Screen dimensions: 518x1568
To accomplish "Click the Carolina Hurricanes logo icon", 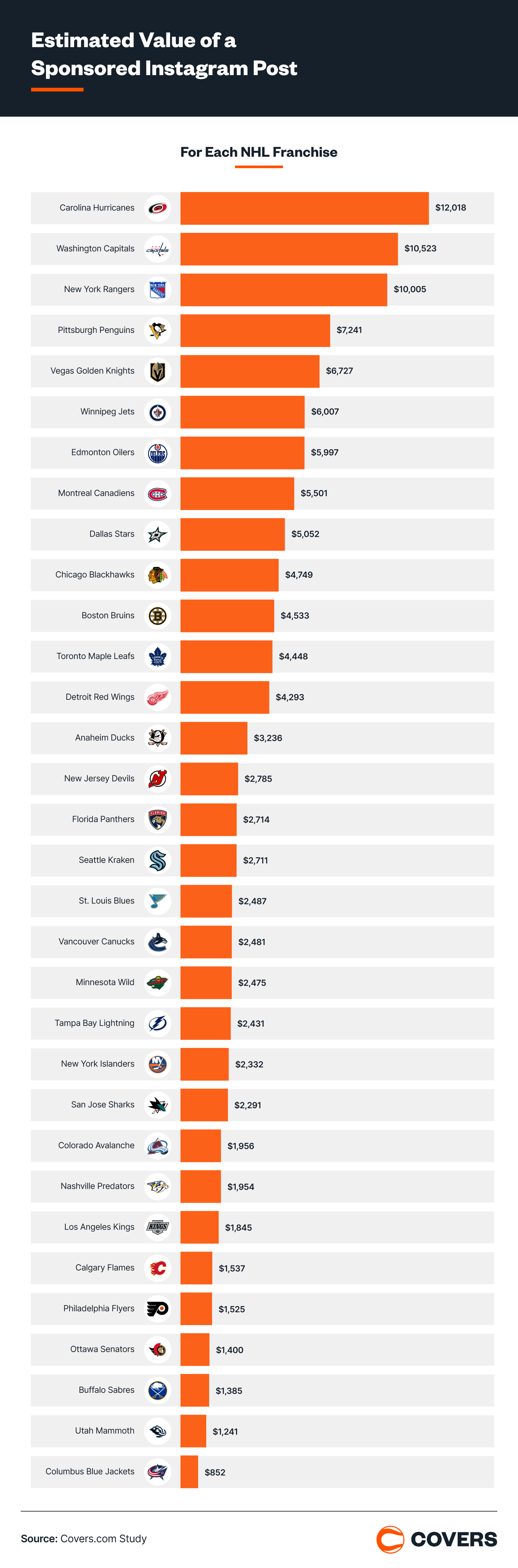I will pyautogui.click(x=158, y=208).
